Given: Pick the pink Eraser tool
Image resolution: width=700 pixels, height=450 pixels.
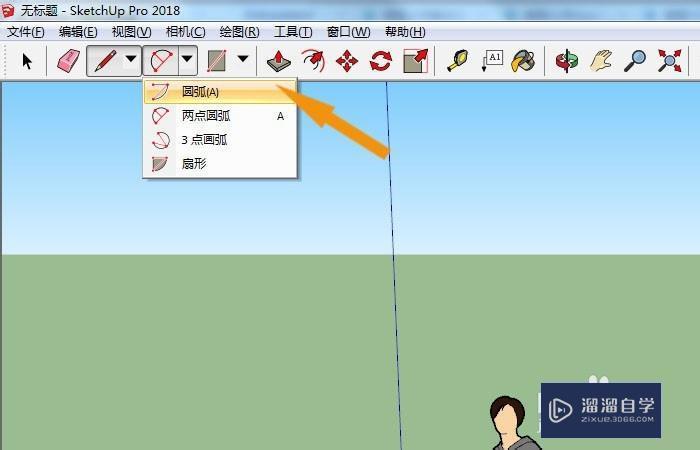Looking at the screenshot, I should (68, 61).
